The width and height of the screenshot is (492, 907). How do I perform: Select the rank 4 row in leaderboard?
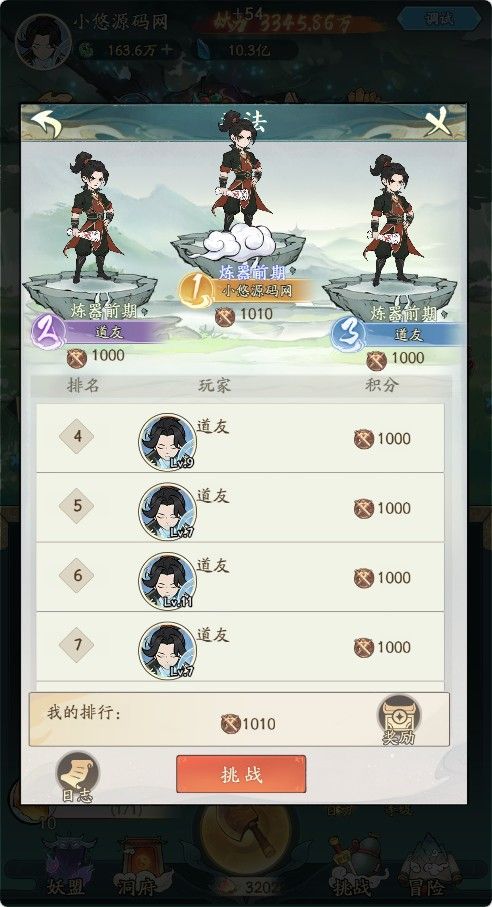coord(241,438)
